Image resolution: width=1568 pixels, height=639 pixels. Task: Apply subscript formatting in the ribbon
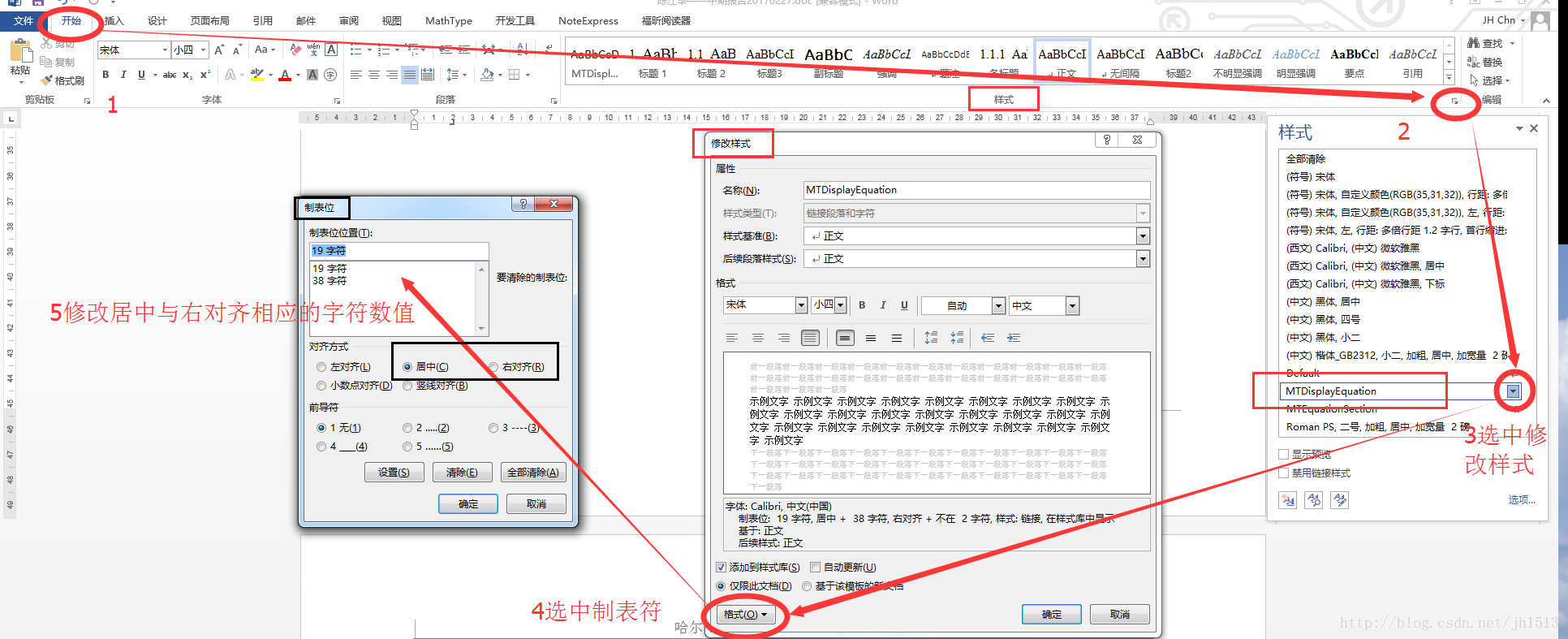click(187, 75)
